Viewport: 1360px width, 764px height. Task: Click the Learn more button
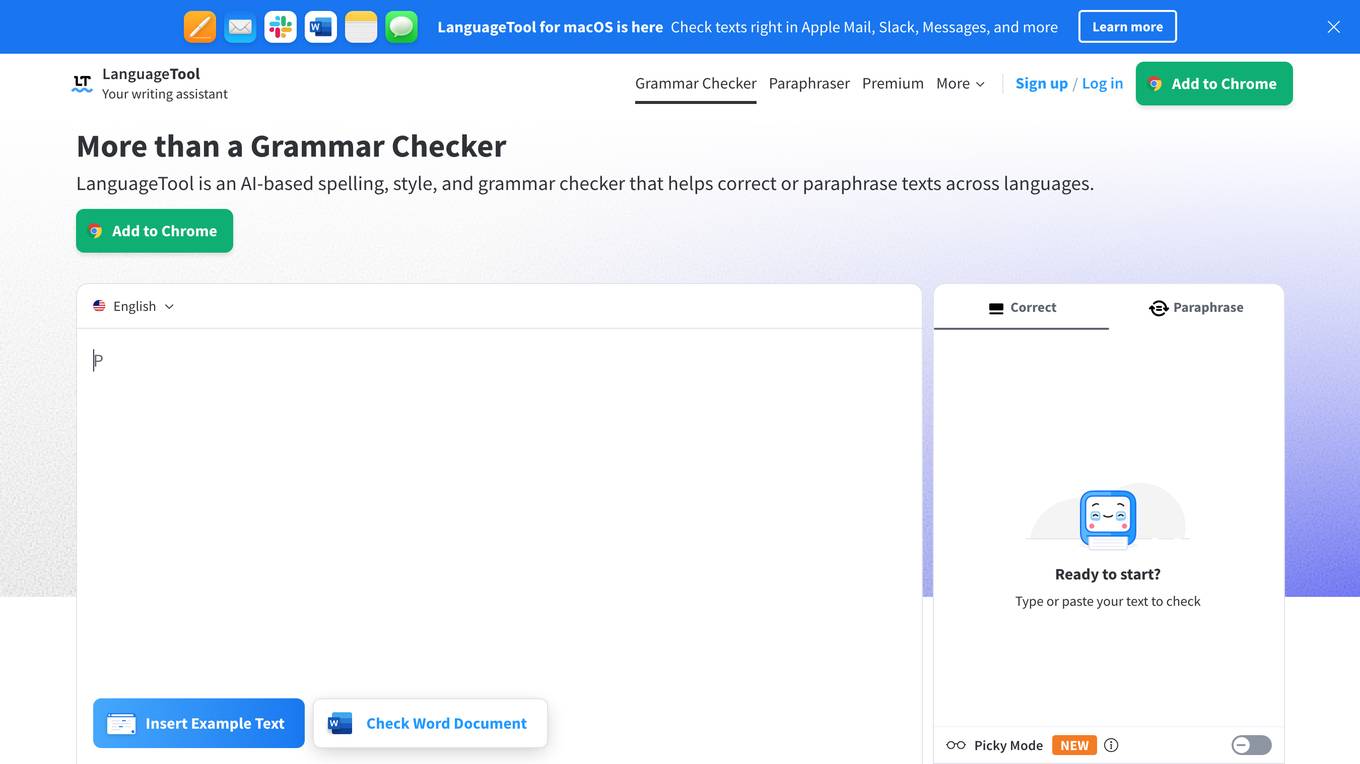tap(1127, 27)
